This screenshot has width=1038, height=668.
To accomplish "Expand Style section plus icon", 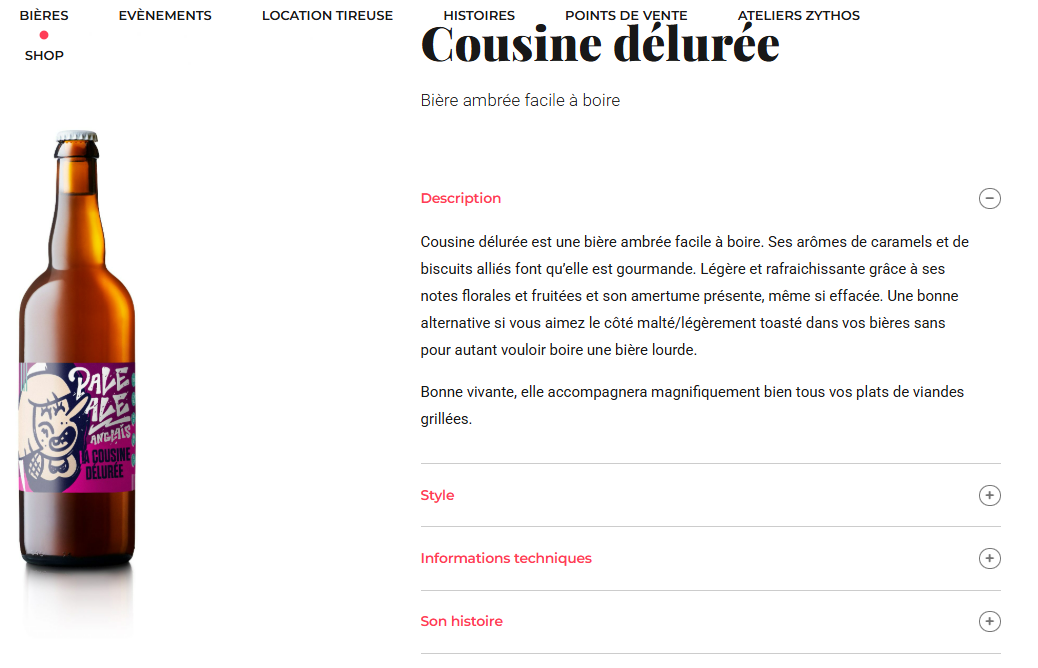I will 989,495.
